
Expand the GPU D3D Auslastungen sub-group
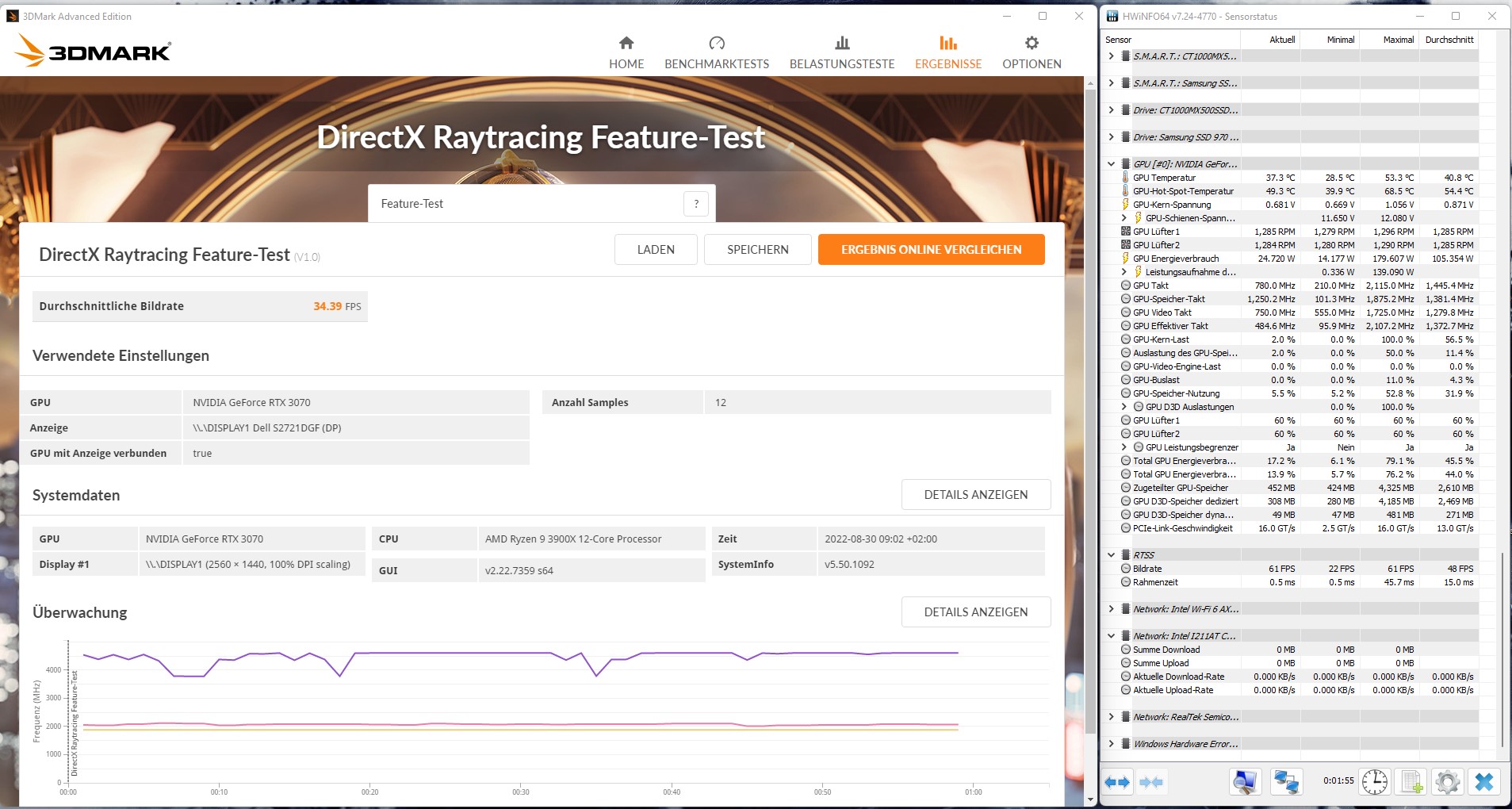pos(1123,407)
